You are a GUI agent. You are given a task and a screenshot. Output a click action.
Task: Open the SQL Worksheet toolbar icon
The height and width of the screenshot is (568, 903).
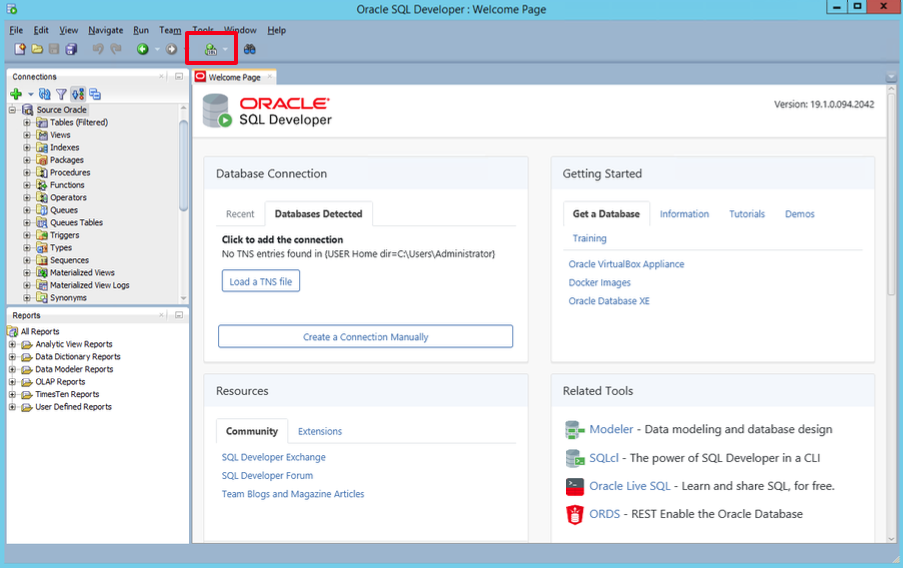[x=211, y=50]
